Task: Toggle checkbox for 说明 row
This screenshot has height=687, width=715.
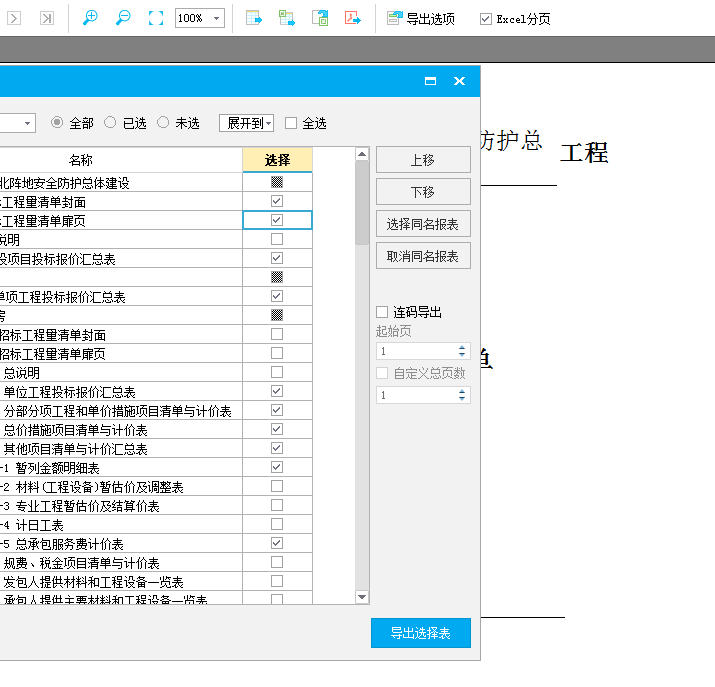Action: click(277, 239)
